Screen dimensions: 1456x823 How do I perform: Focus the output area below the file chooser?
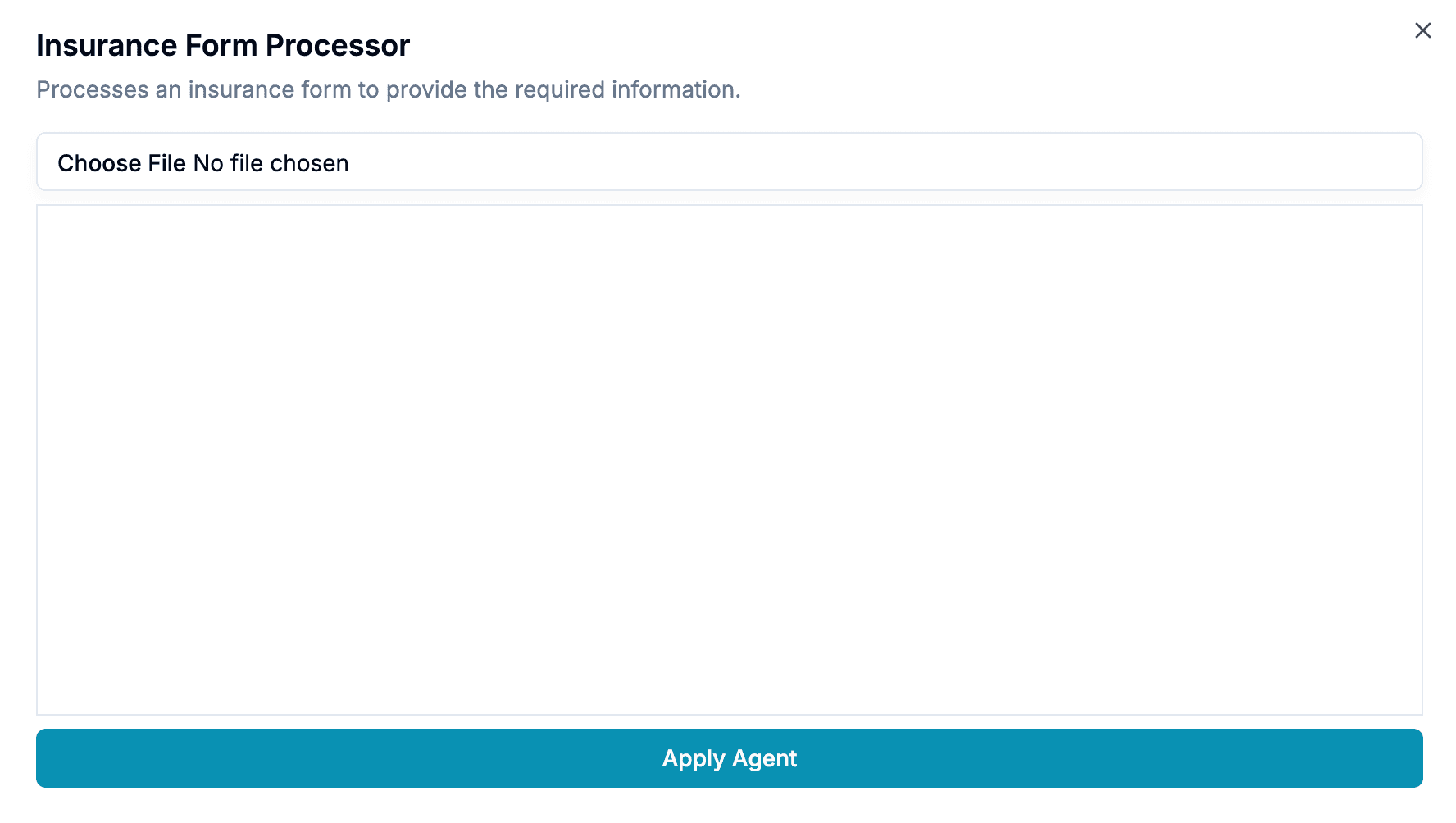click(728, 459)
